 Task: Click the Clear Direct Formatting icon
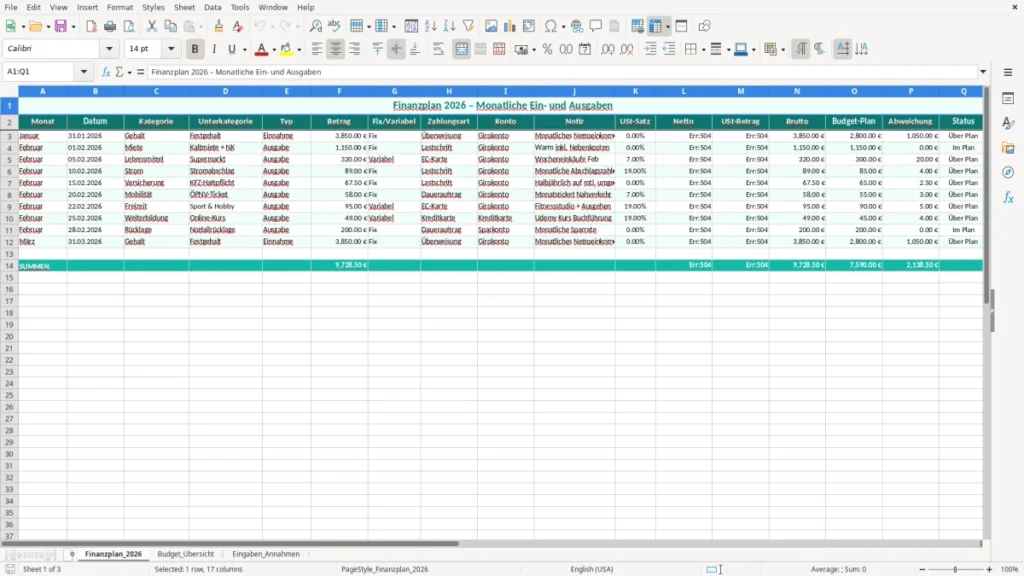(x=238, y=26)
